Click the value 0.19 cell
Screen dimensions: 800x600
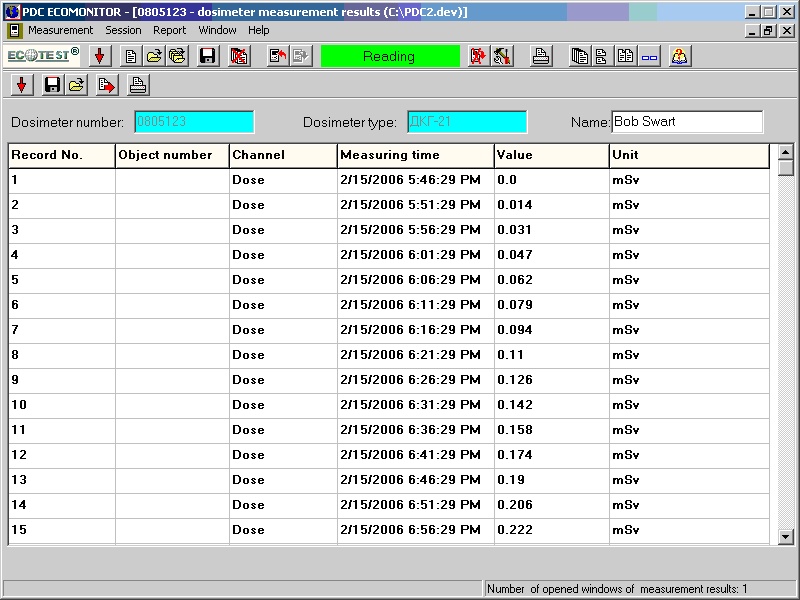552,480
